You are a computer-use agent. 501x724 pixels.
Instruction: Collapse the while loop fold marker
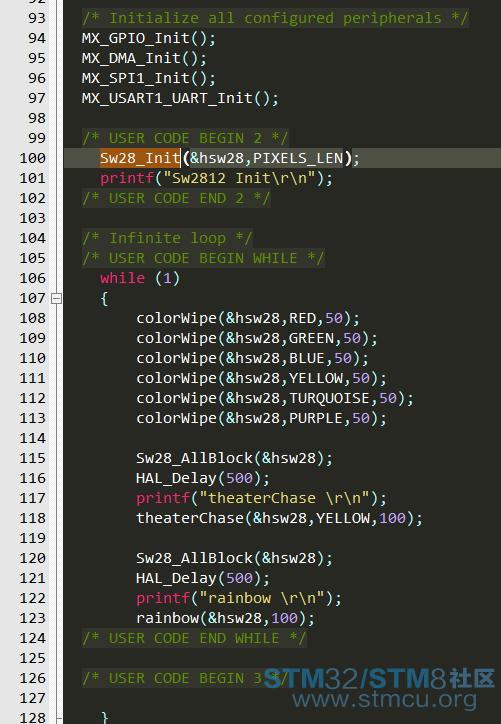pyautogui.click(x=56, y=299)
